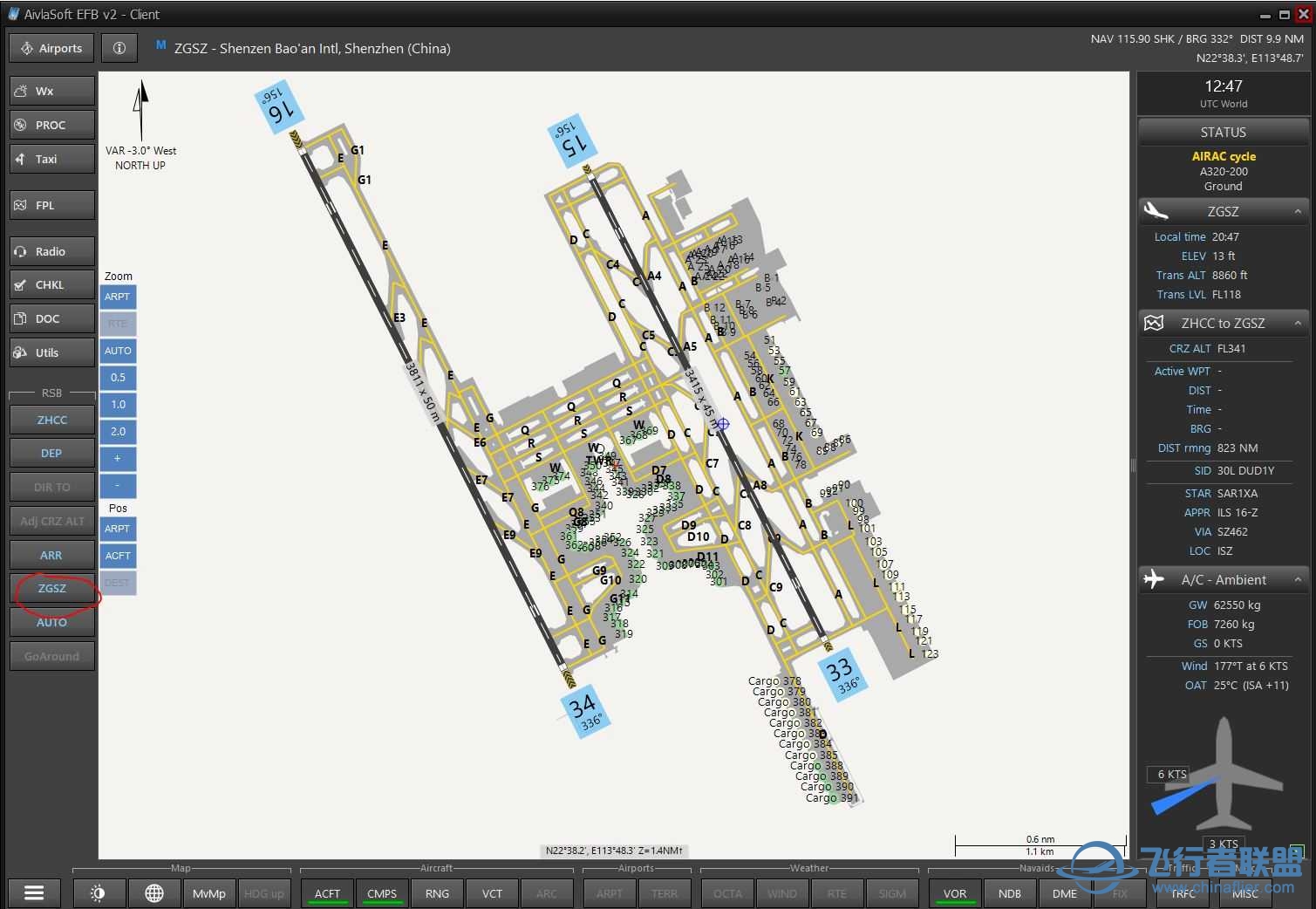Screen dimensions: 1316x909
Task: Click the map brightness control
Action: 99,892
